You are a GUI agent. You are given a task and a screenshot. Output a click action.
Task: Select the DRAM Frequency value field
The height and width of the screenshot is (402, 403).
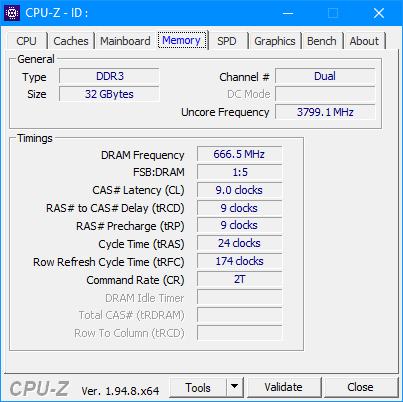[239, 154]
